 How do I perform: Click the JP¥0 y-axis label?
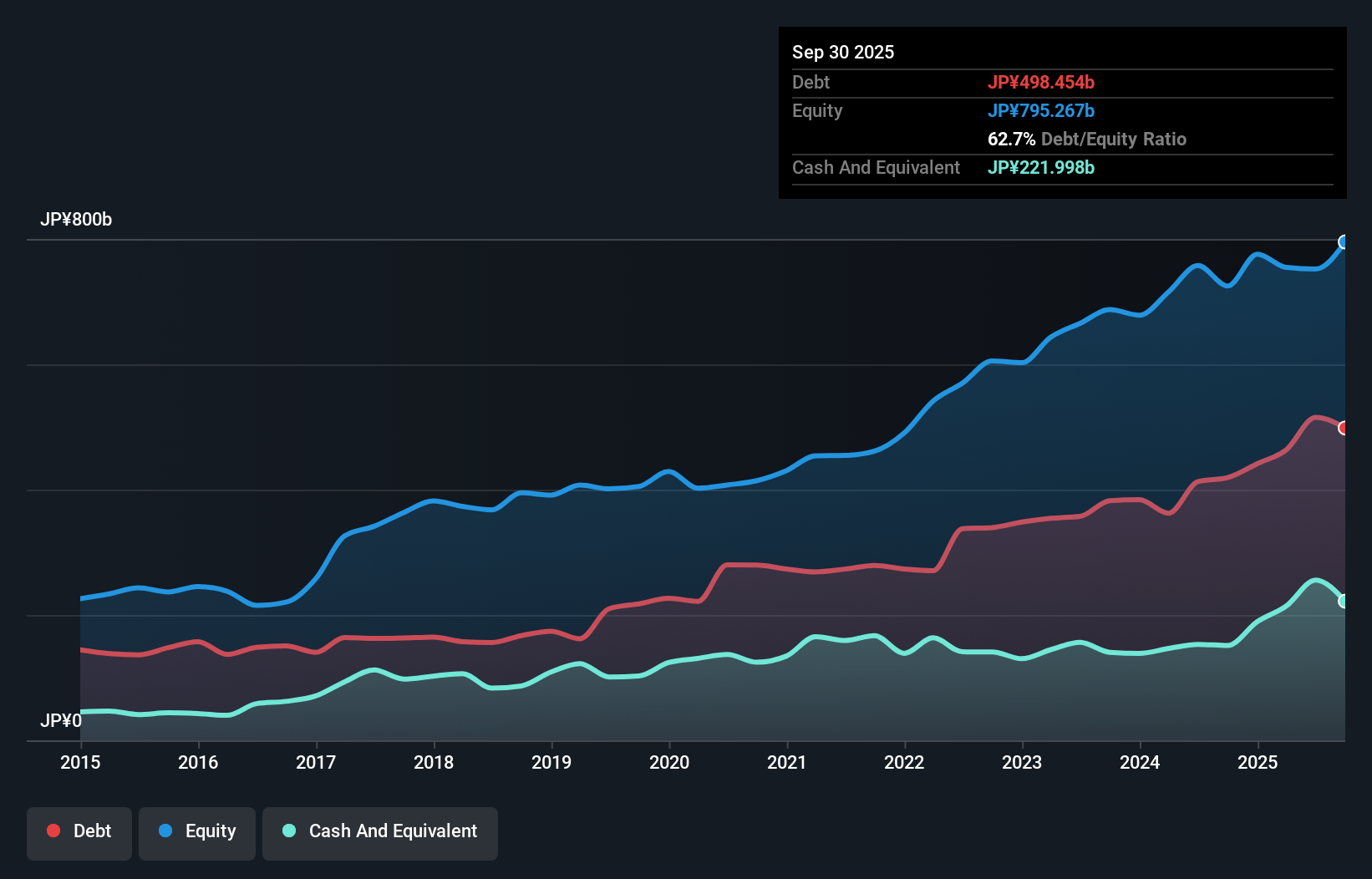pos(61,720)
